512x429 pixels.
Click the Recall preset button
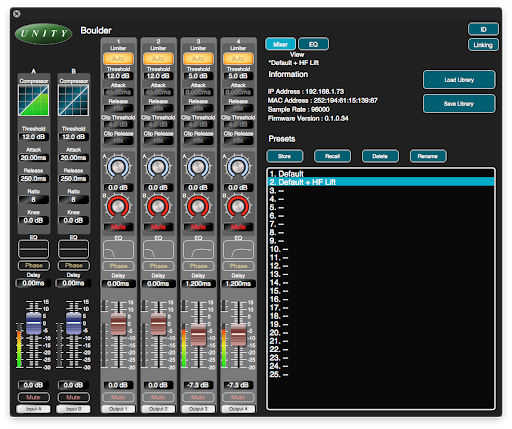click(x=332, y=156)
